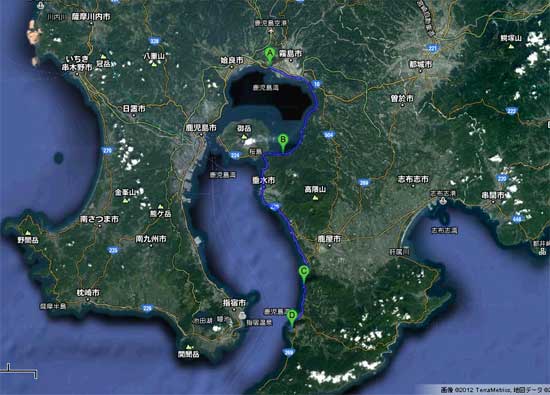The width and height of the screenshot is (550, 395).
Task: Click the route 504 highway shield
Action: tap(329, 135)
